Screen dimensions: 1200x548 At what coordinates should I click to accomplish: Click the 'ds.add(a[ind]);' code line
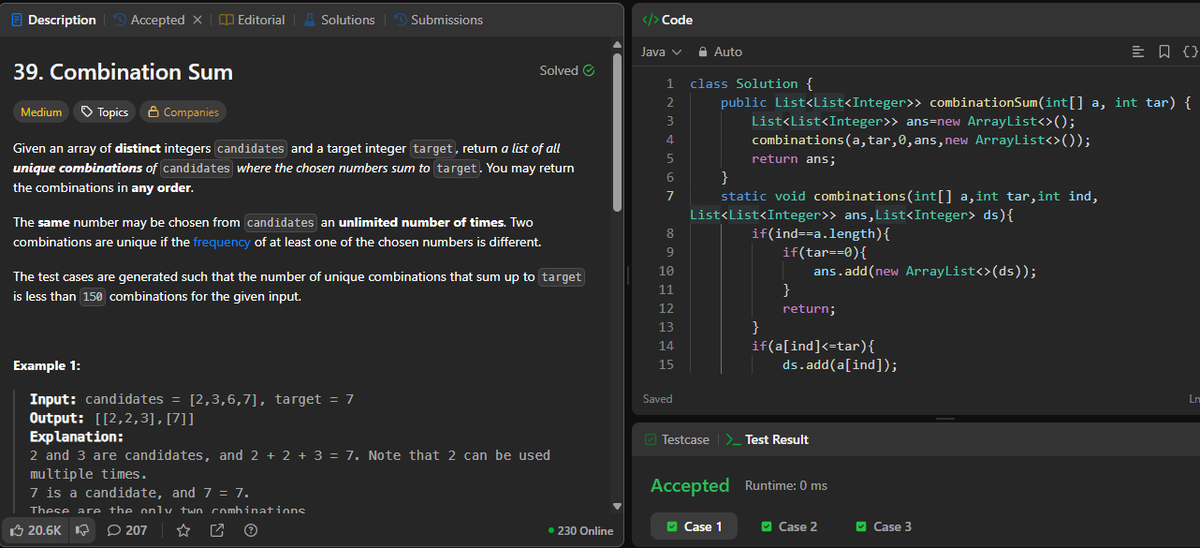coord(839,364)
